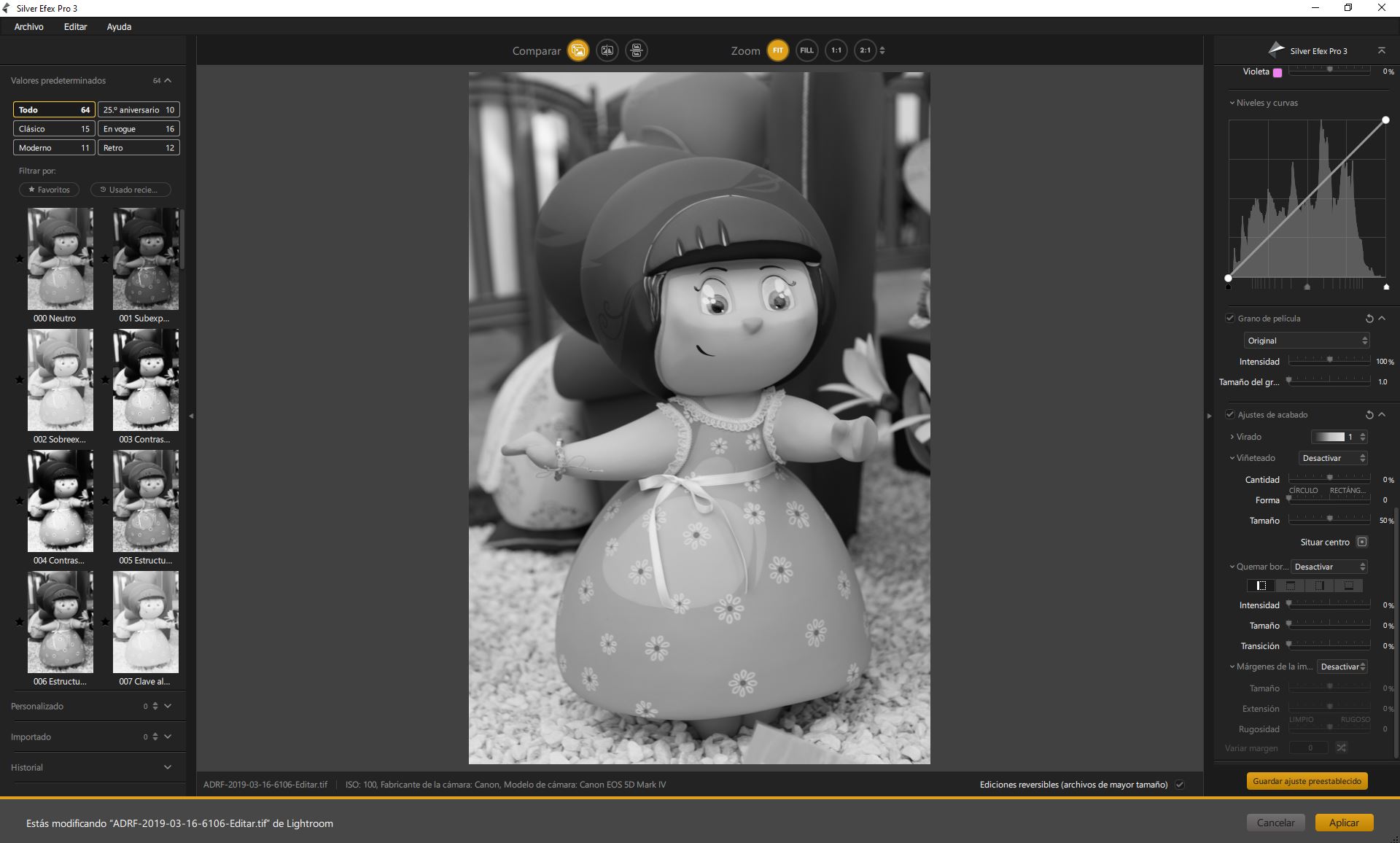Collapse the Grano de película section chevron
Screen dimensions: 1400x843
(x=1382, y=319)
